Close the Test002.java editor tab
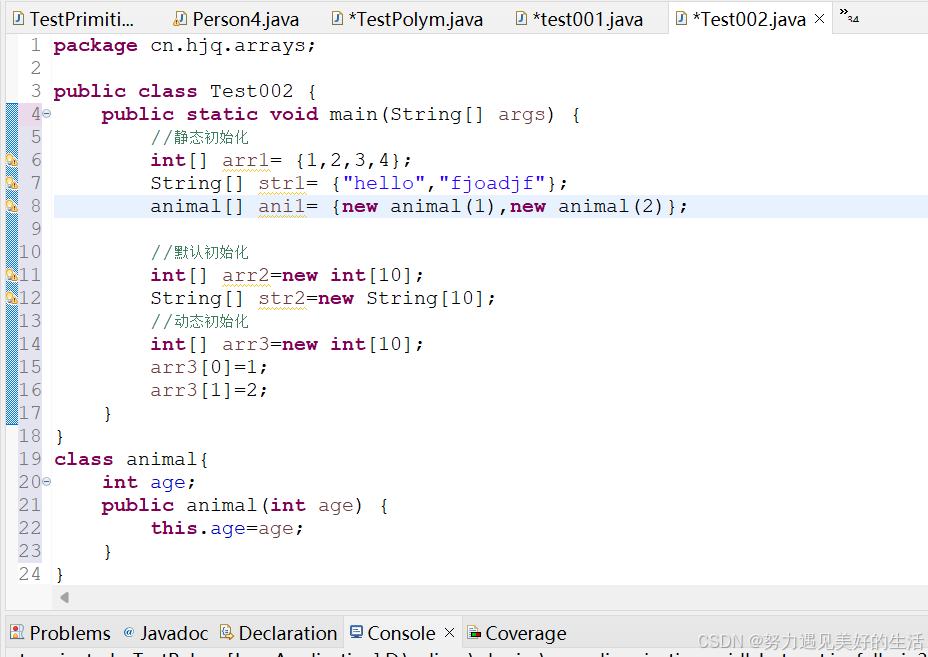928x657 pixels. pyautogui.click(x=818, y=17)
